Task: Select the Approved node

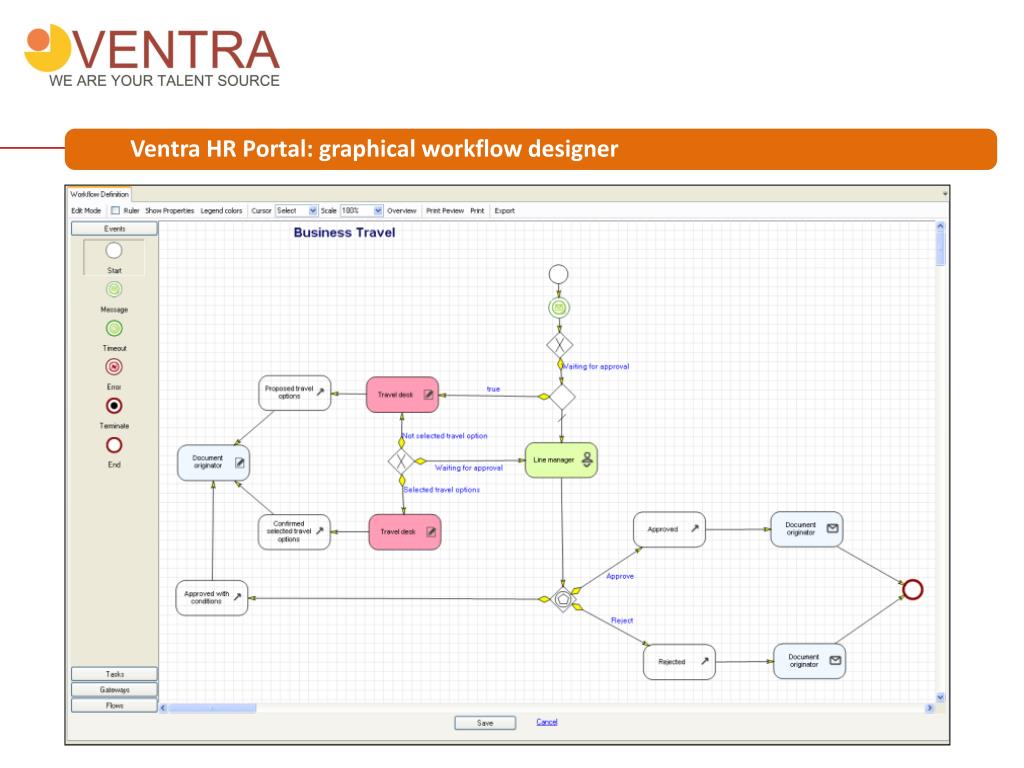Action: coord(669,529)
